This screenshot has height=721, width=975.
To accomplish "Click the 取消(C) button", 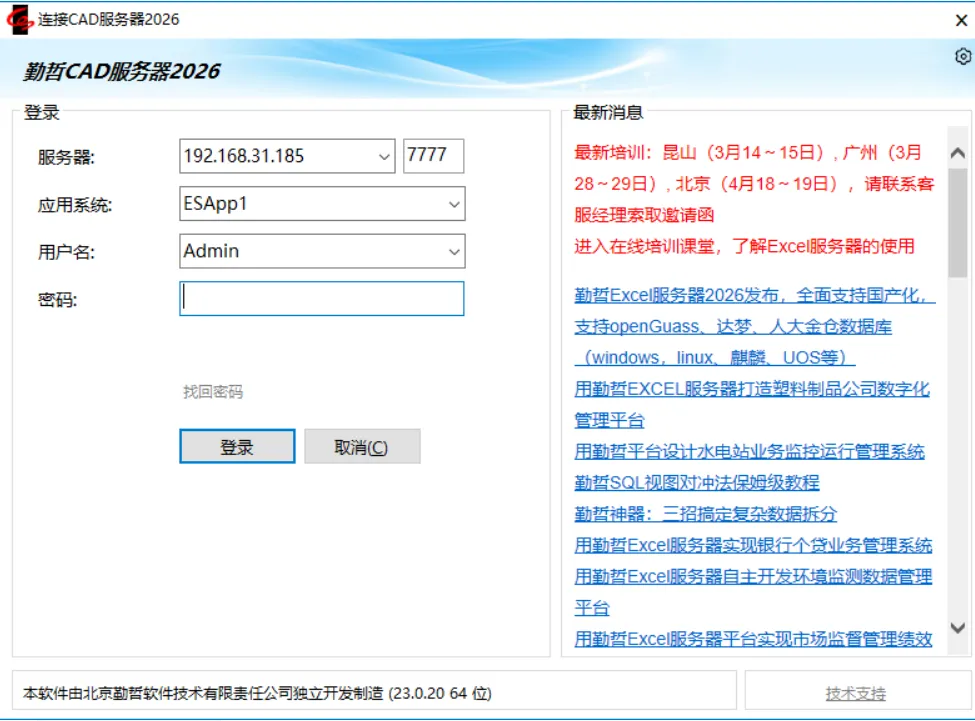I will pos(362,446).
